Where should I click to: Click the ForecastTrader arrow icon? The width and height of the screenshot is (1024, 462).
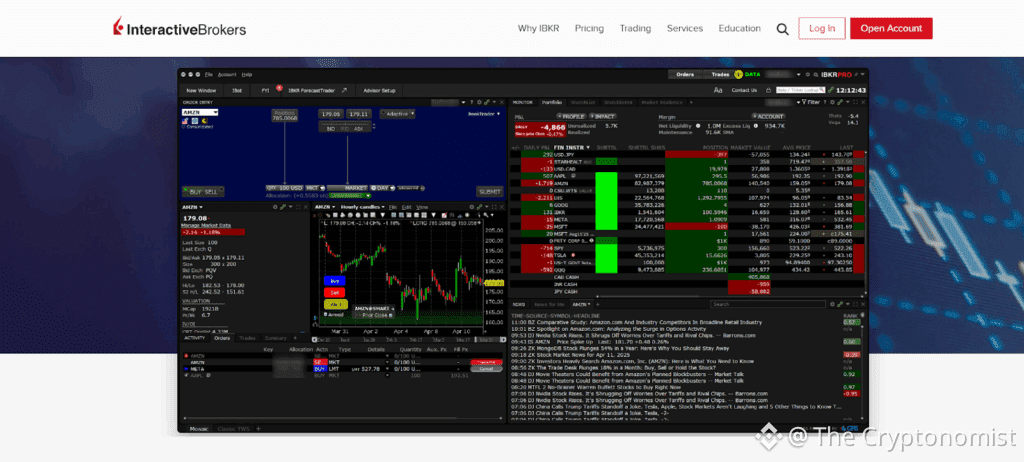click(x=344, y=90)
